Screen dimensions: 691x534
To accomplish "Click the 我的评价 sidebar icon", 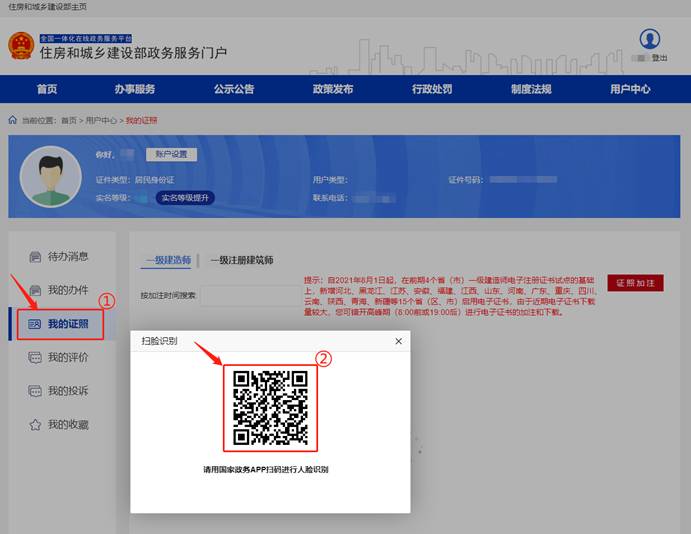I will pyautogui.click(x=35, y=357).
